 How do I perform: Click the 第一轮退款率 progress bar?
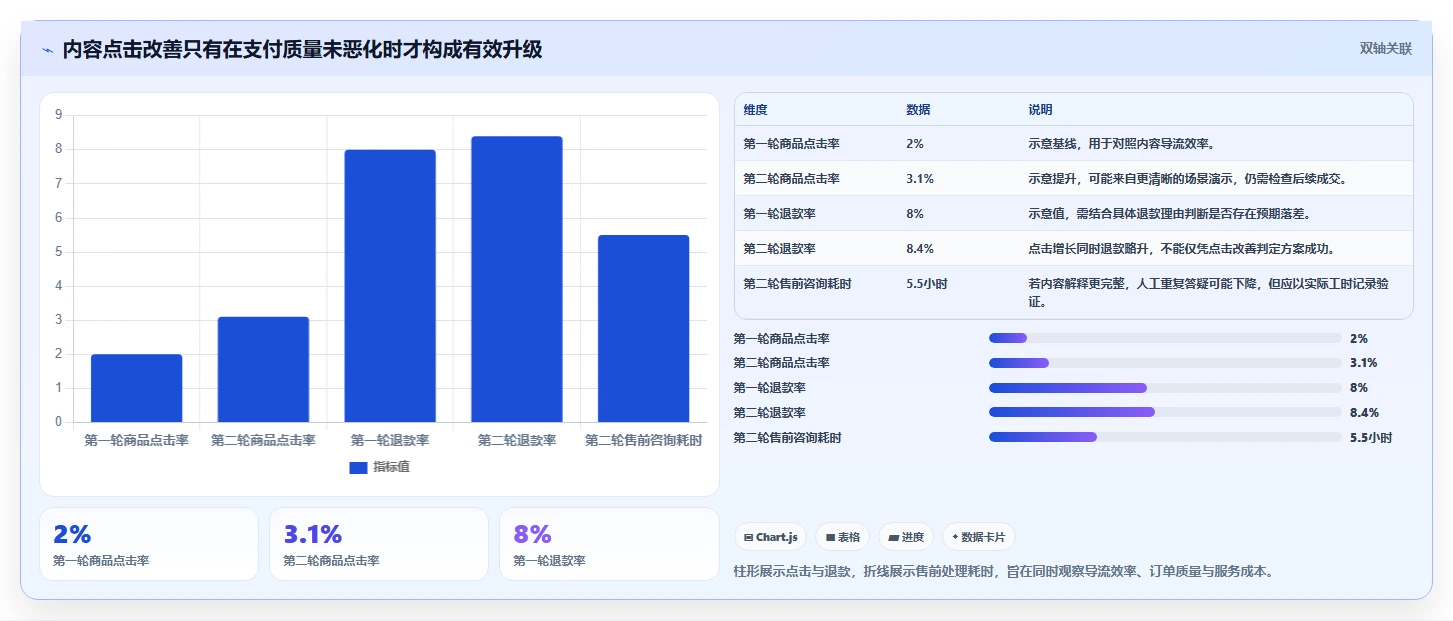click(1165, 388)
